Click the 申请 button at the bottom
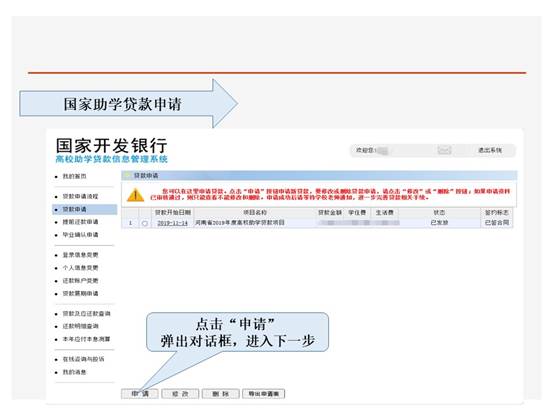 coord(140,393)
